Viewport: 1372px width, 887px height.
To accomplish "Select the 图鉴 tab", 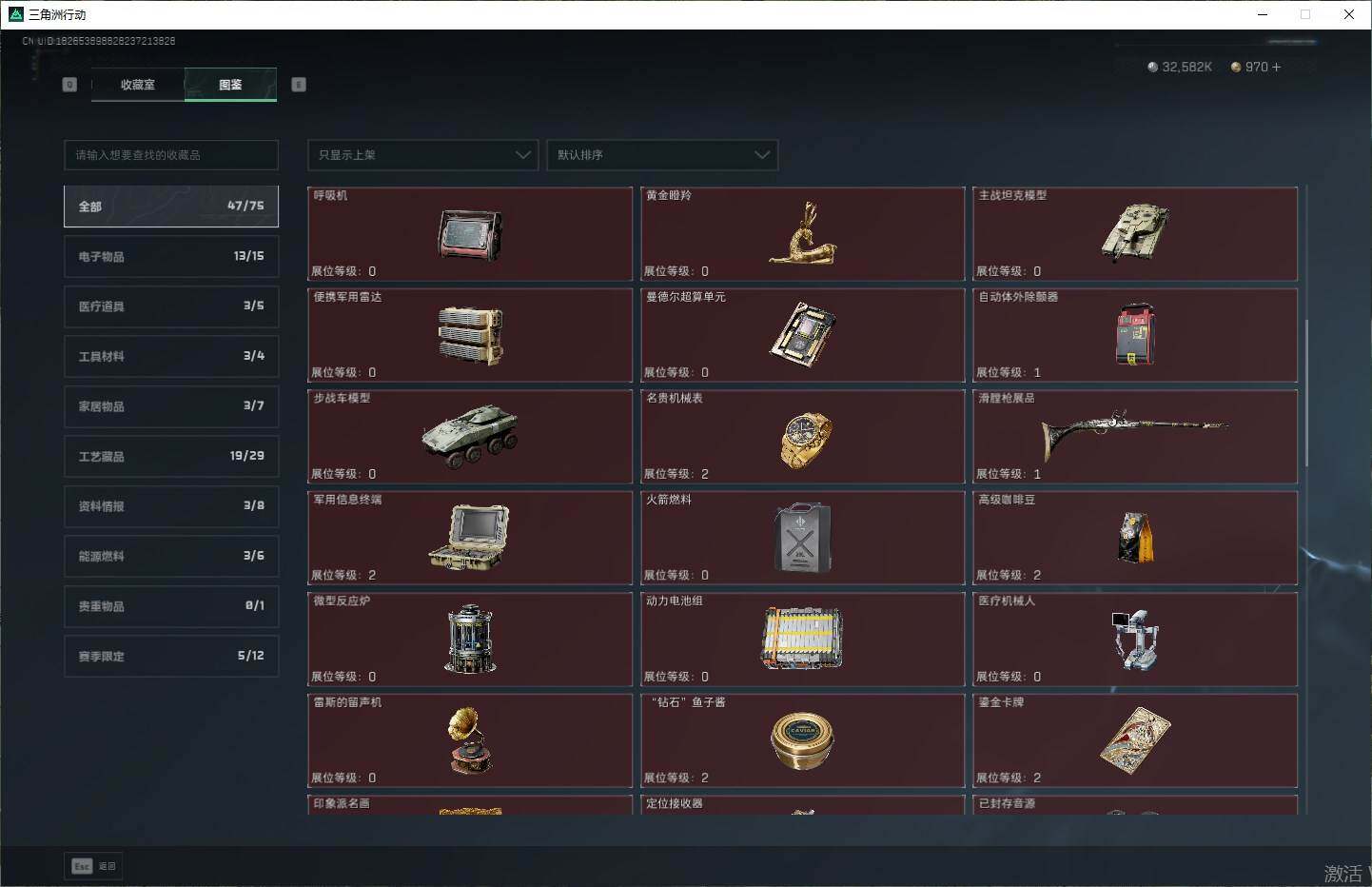I will [230, 85].
